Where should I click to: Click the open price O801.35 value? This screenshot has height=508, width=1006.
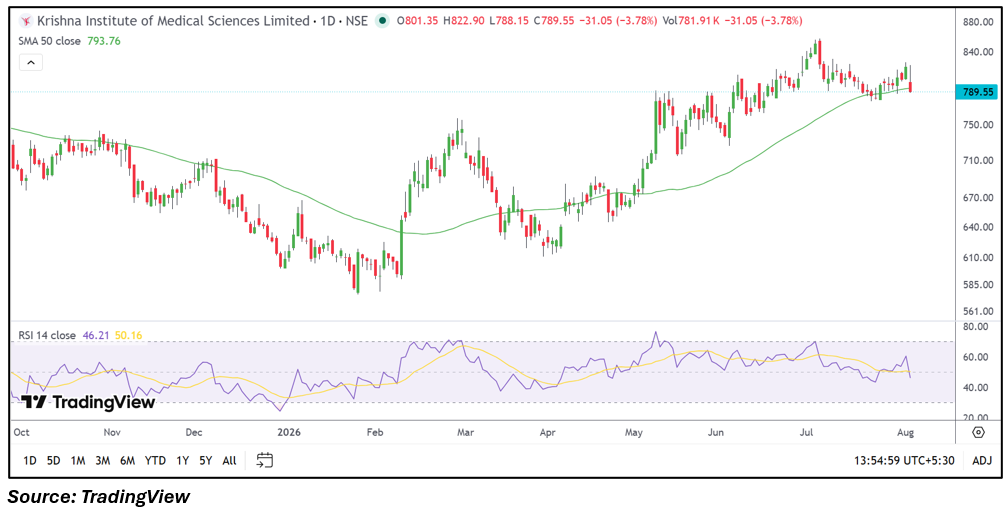[418, 21]
